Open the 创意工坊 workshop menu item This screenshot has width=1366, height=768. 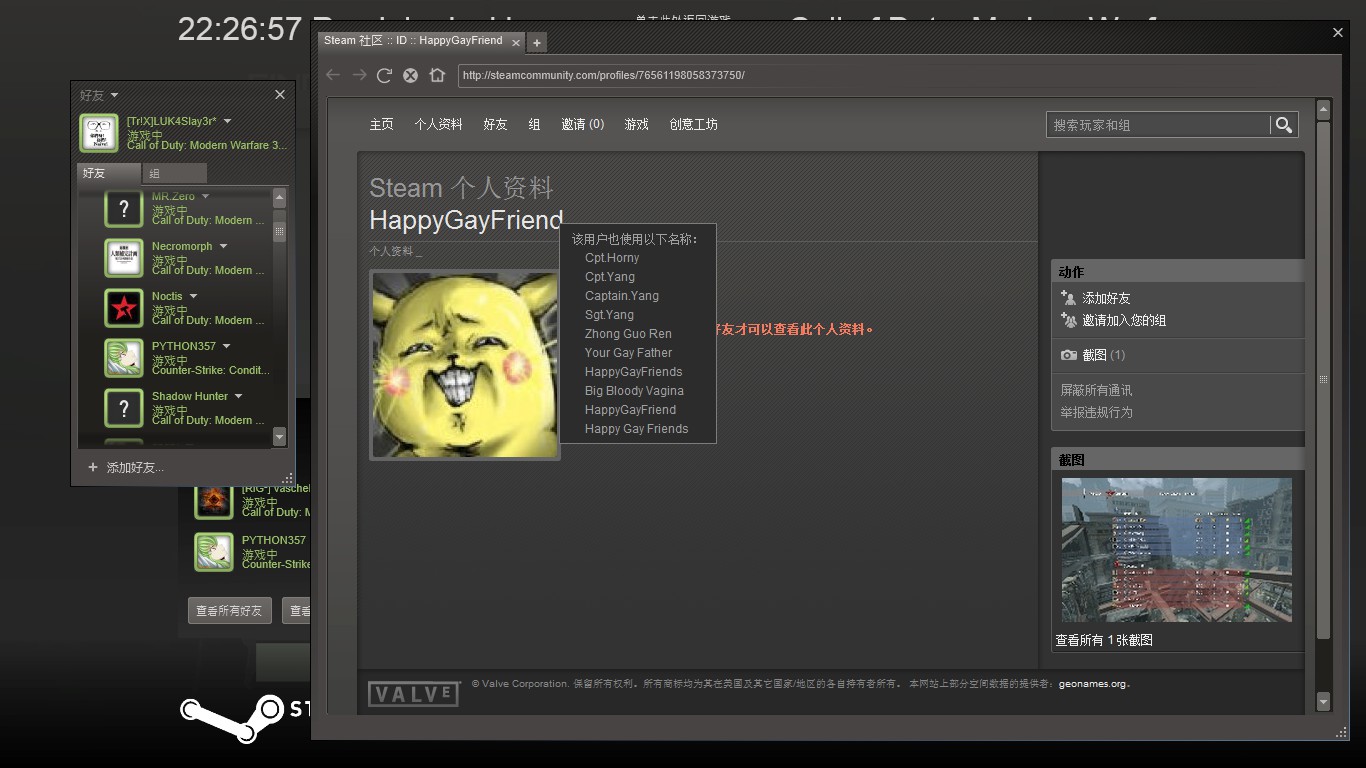(x=693, y=125)
